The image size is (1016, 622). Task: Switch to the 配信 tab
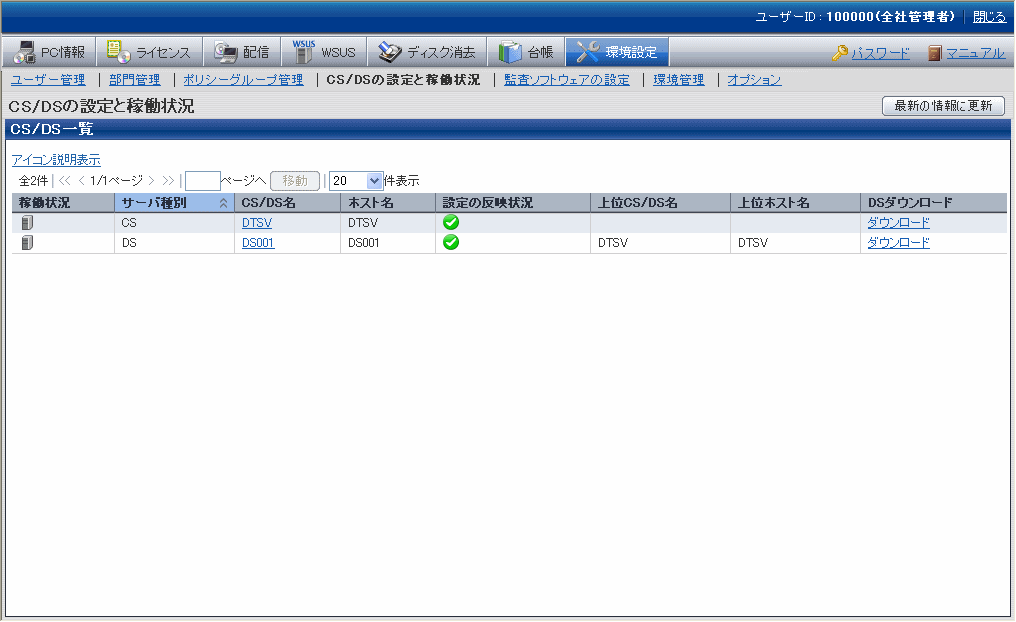pyautogui.click(x=242, y=52)
